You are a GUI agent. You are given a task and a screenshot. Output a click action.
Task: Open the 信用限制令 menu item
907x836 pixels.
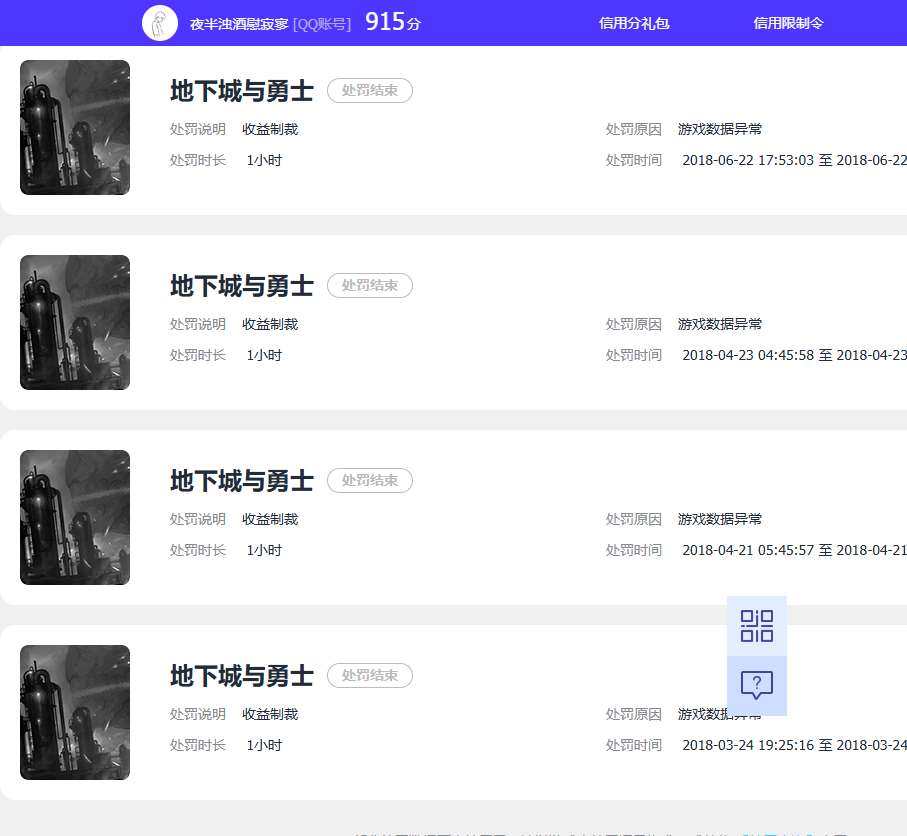[x=788, y=23]
